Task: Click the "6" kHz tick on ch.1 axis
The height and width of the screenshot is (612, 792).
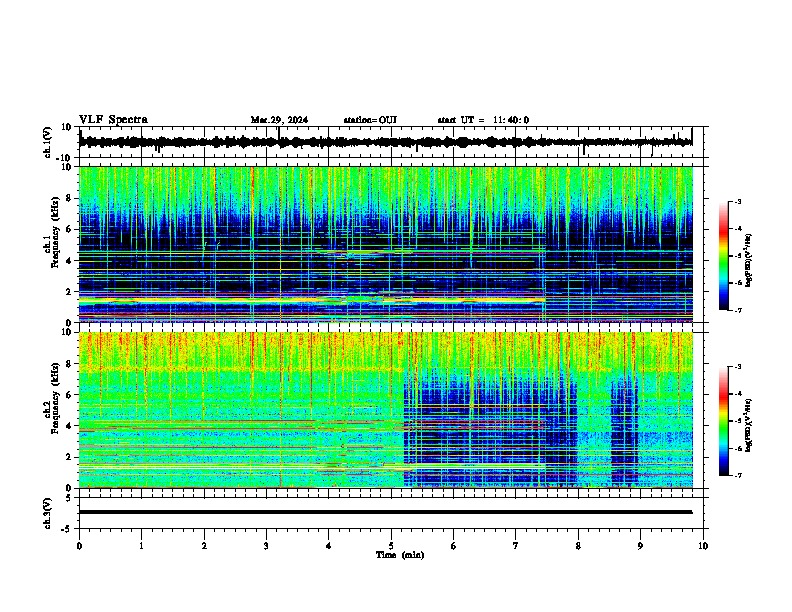Action: pos(69,229)
